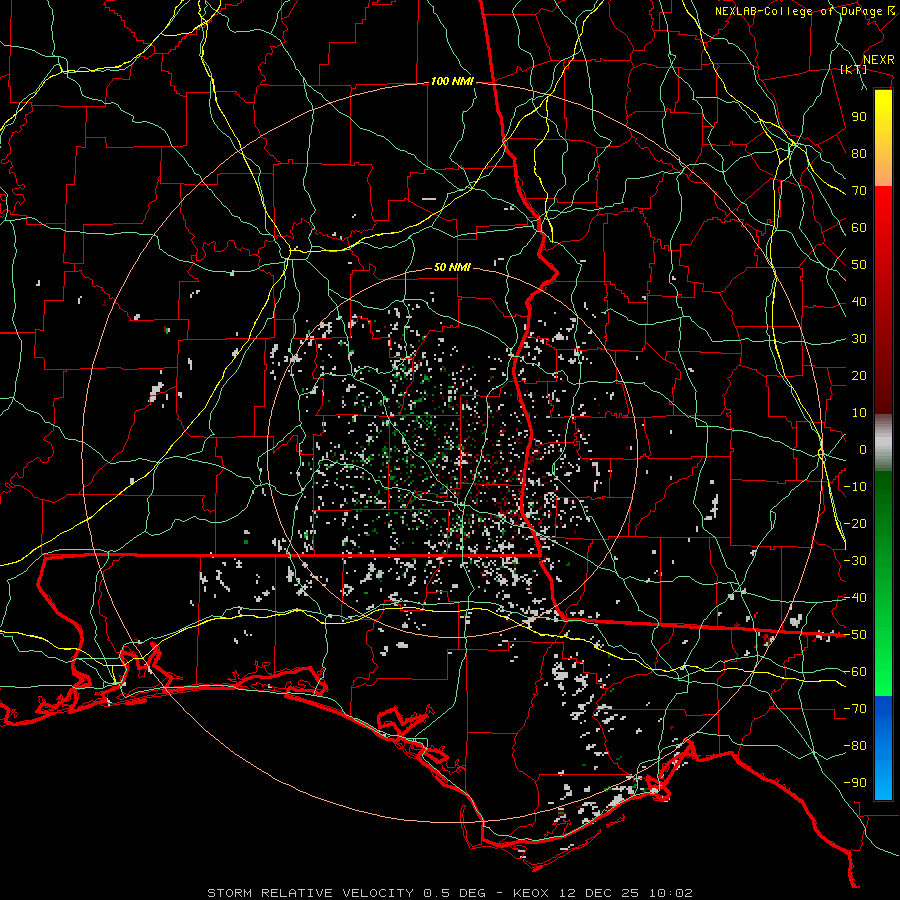Click the 60 value on the velocity scale

pos(859,227)
